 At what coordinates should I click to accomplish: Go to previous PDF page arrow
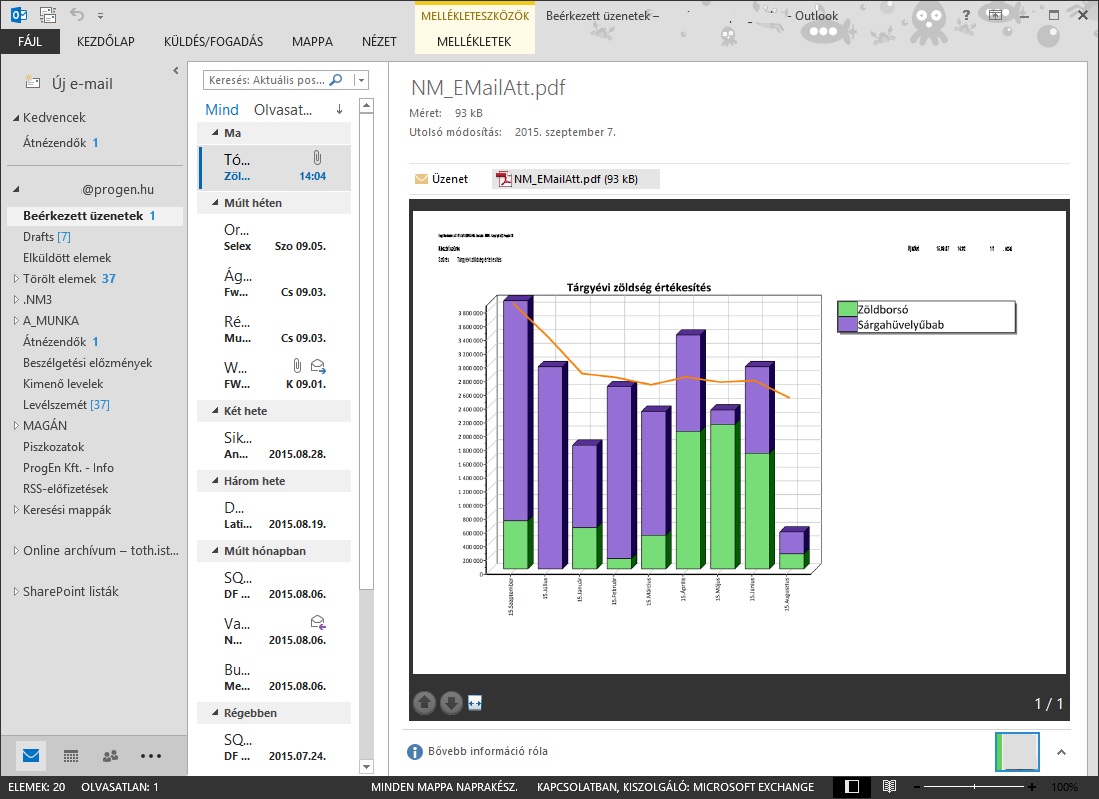(425, 704)
